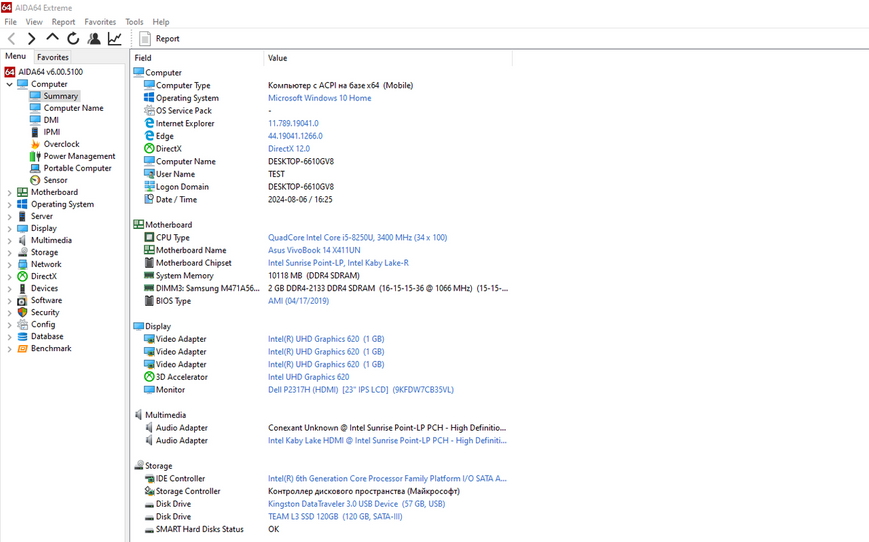Open the View menu

click(x=34, y=22)
